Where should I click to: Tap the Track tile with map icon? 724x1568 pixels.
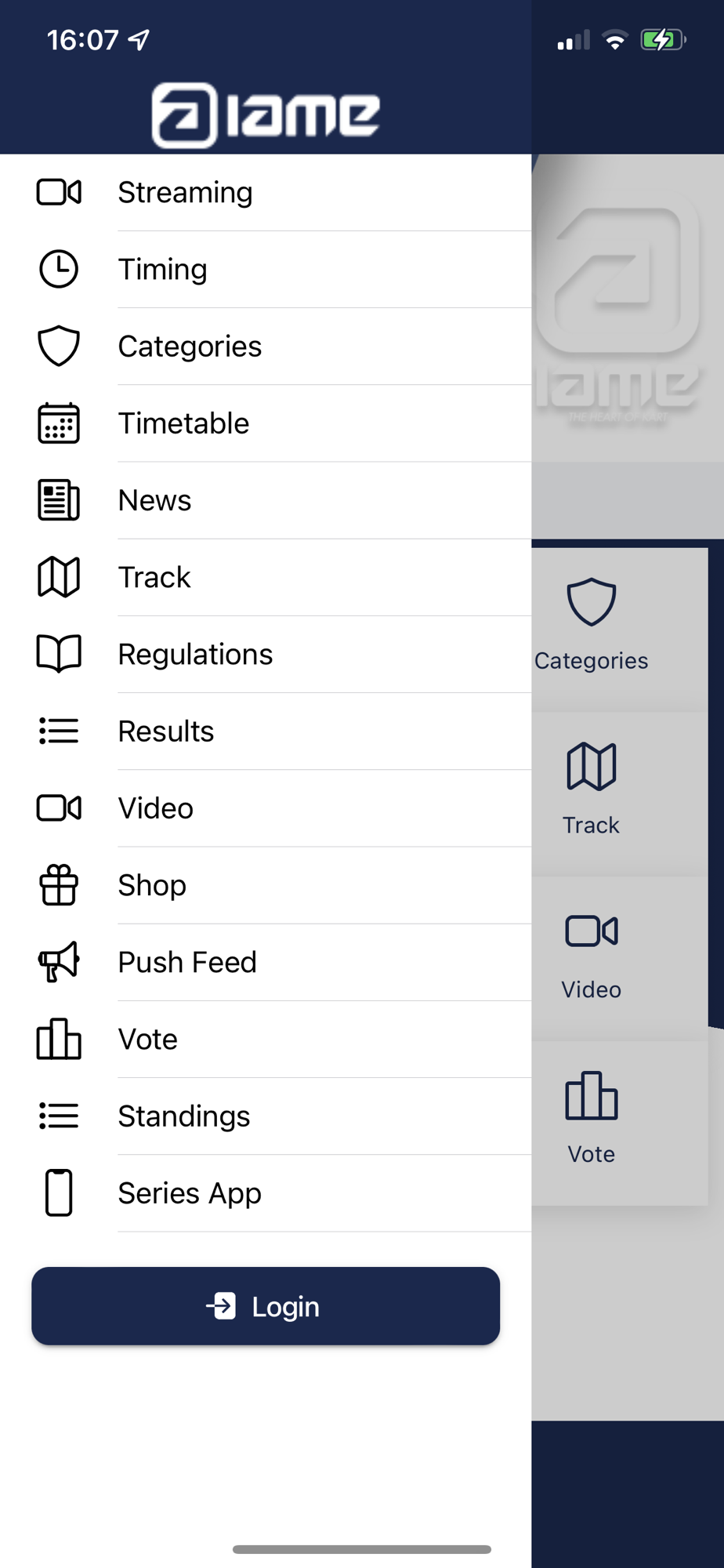[x=619, y=794]
